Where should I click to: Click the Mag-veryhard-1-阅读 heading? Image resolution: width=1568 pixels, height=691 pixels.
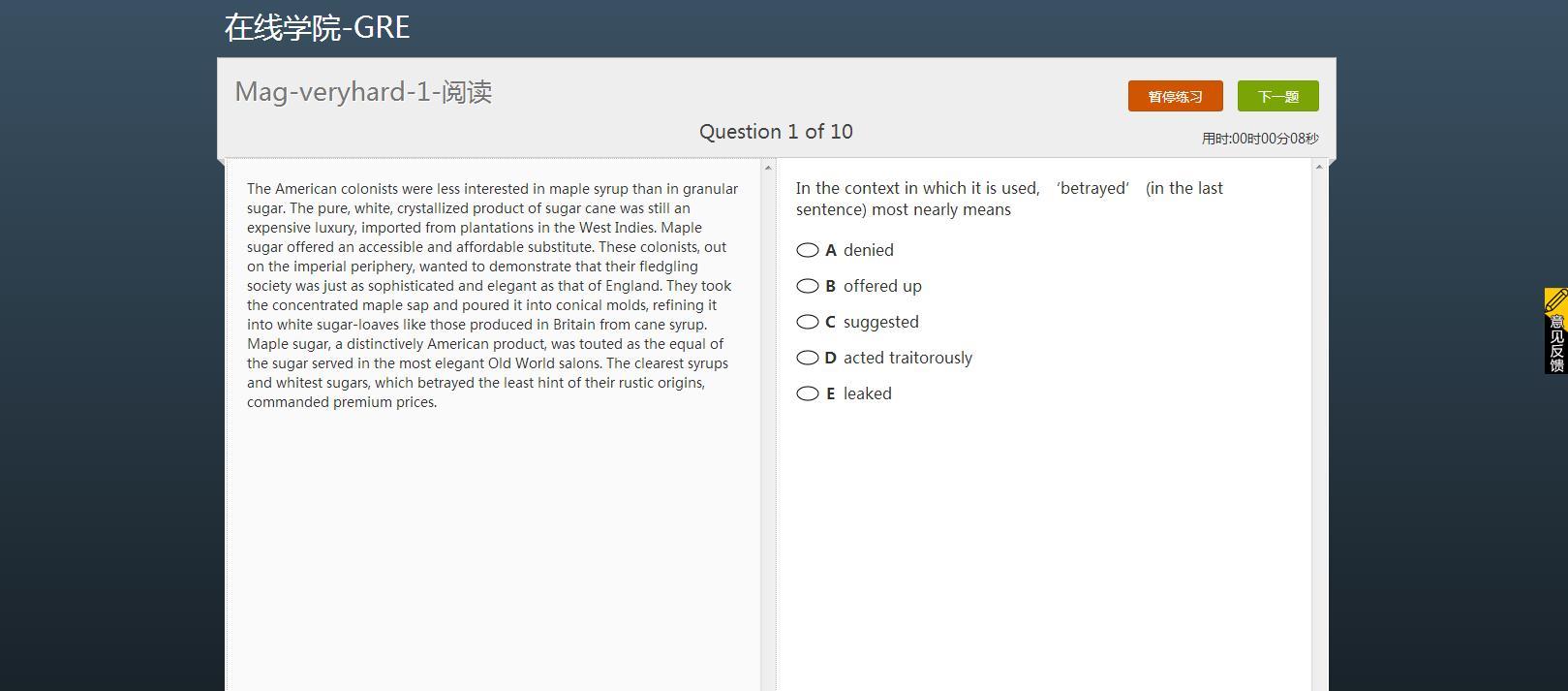pos(363,92)
